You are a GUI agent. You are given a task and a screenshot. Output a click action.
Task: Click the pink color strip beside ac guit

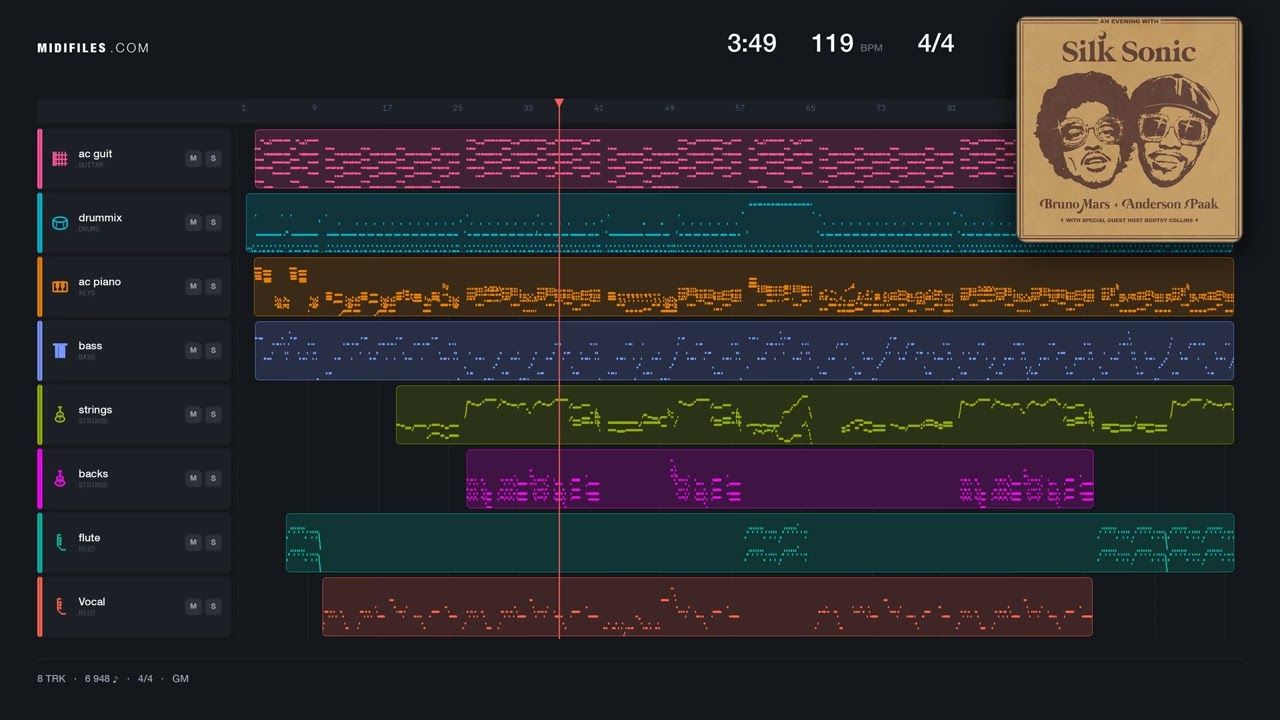click(40, 158)
